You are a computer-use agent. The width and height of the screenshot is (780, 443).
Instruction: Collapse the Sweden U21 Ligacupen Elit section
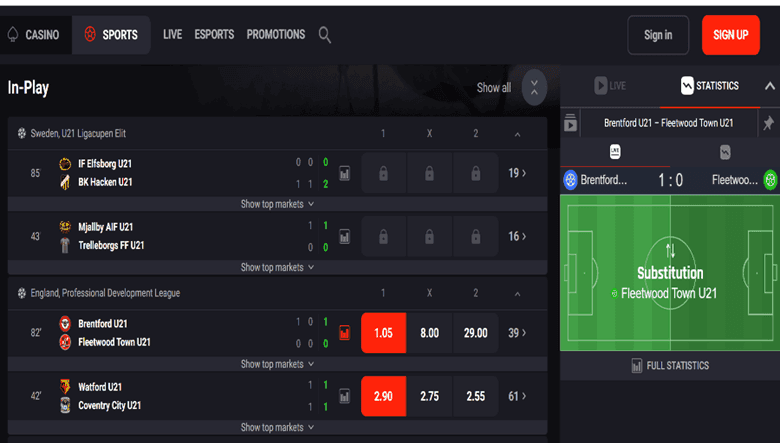tap(517, 134)
